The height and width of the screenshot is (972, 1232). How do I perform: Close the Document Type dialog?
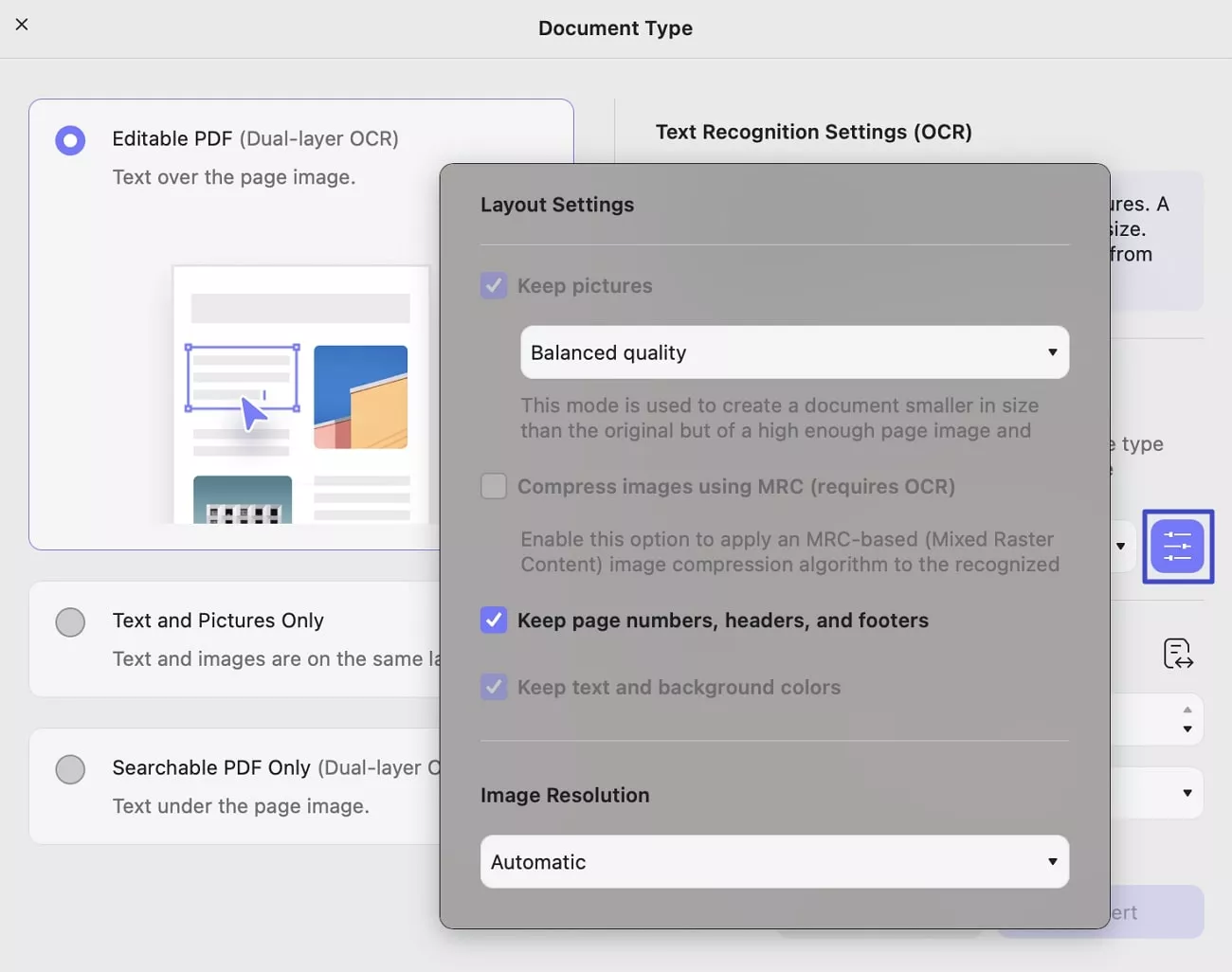[x=22, y=25]
